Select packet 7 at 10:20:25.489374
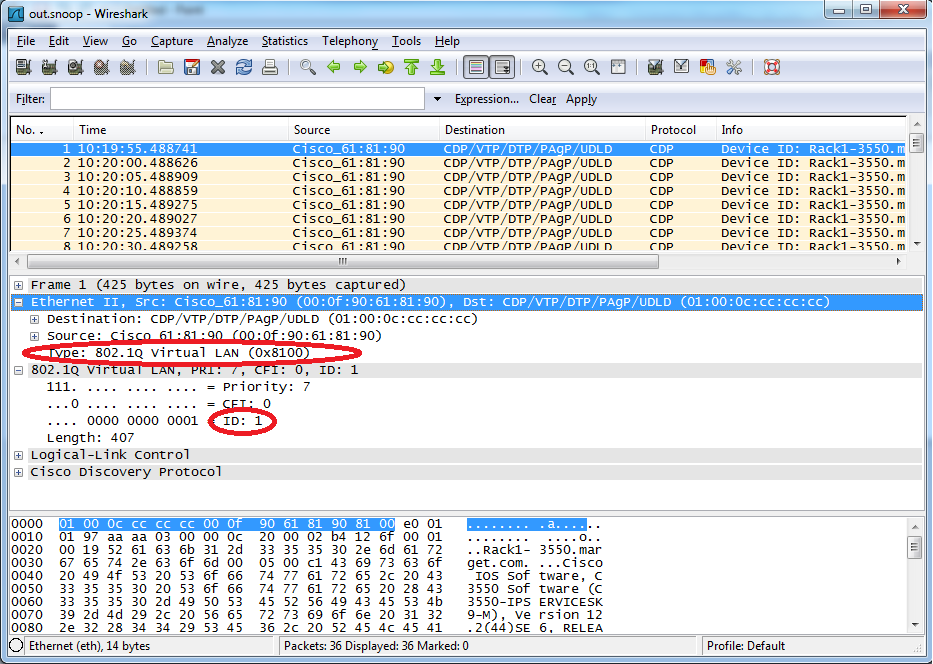The image size is (933, 664). [x=458, y=233]
